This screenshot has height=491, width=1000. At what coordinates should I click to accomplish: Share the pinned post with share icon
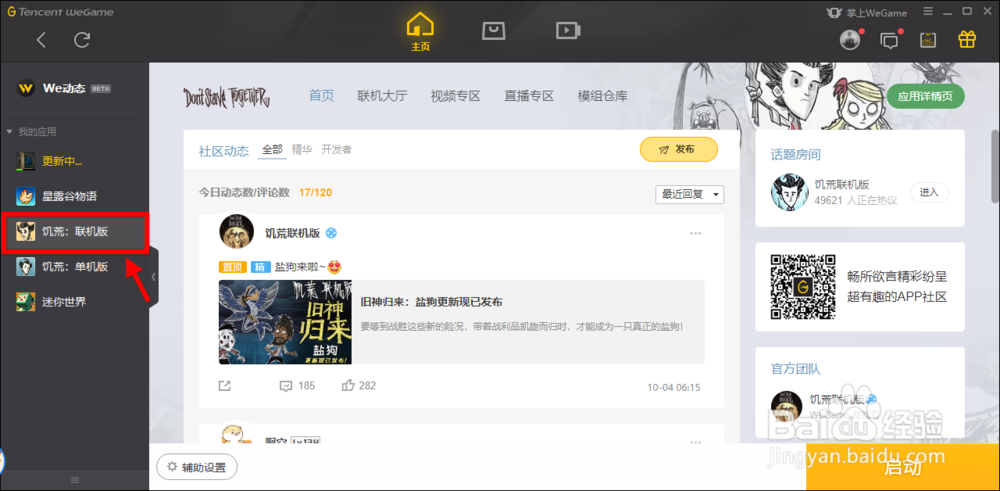224,386
